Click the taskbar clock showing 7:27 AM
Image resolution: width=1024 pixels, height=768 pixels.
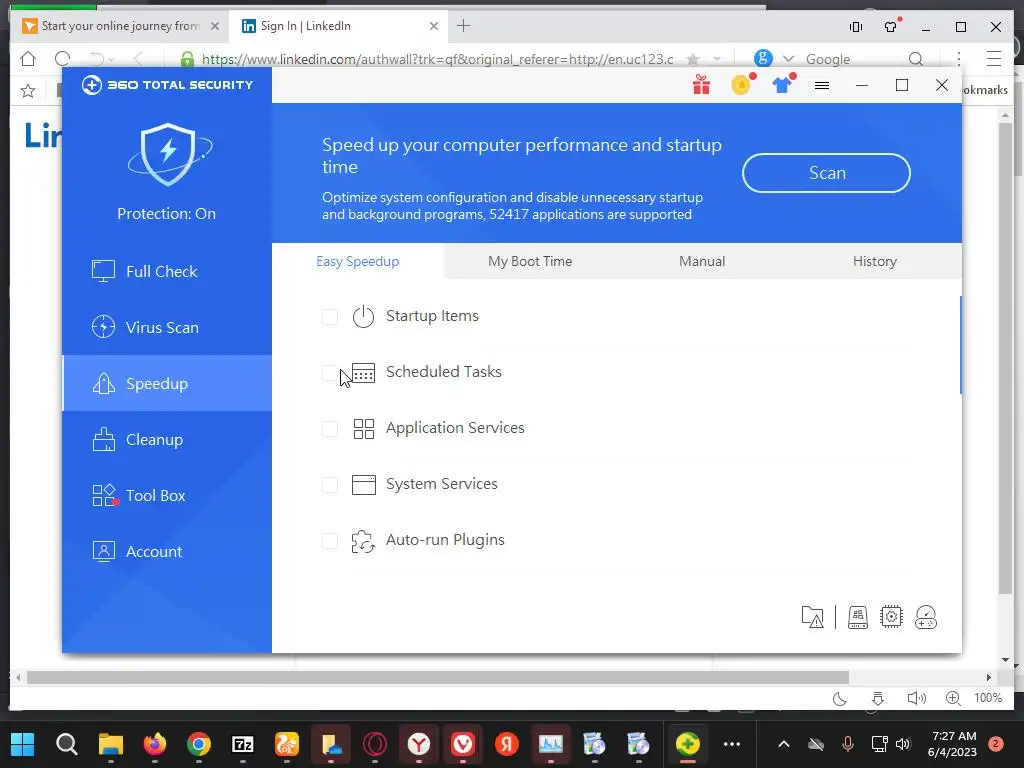pyautogui.click(x=952, y=744)
